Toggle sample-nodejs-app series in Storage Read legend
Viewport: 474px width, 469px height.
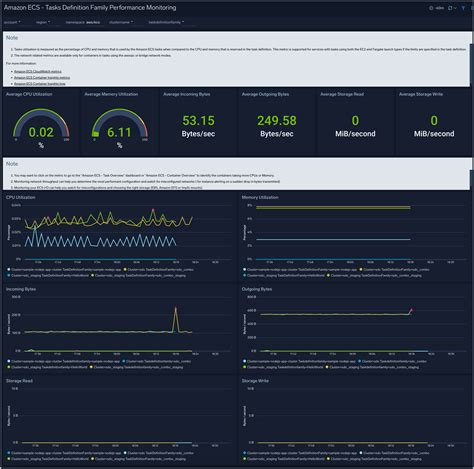point(64,453)
